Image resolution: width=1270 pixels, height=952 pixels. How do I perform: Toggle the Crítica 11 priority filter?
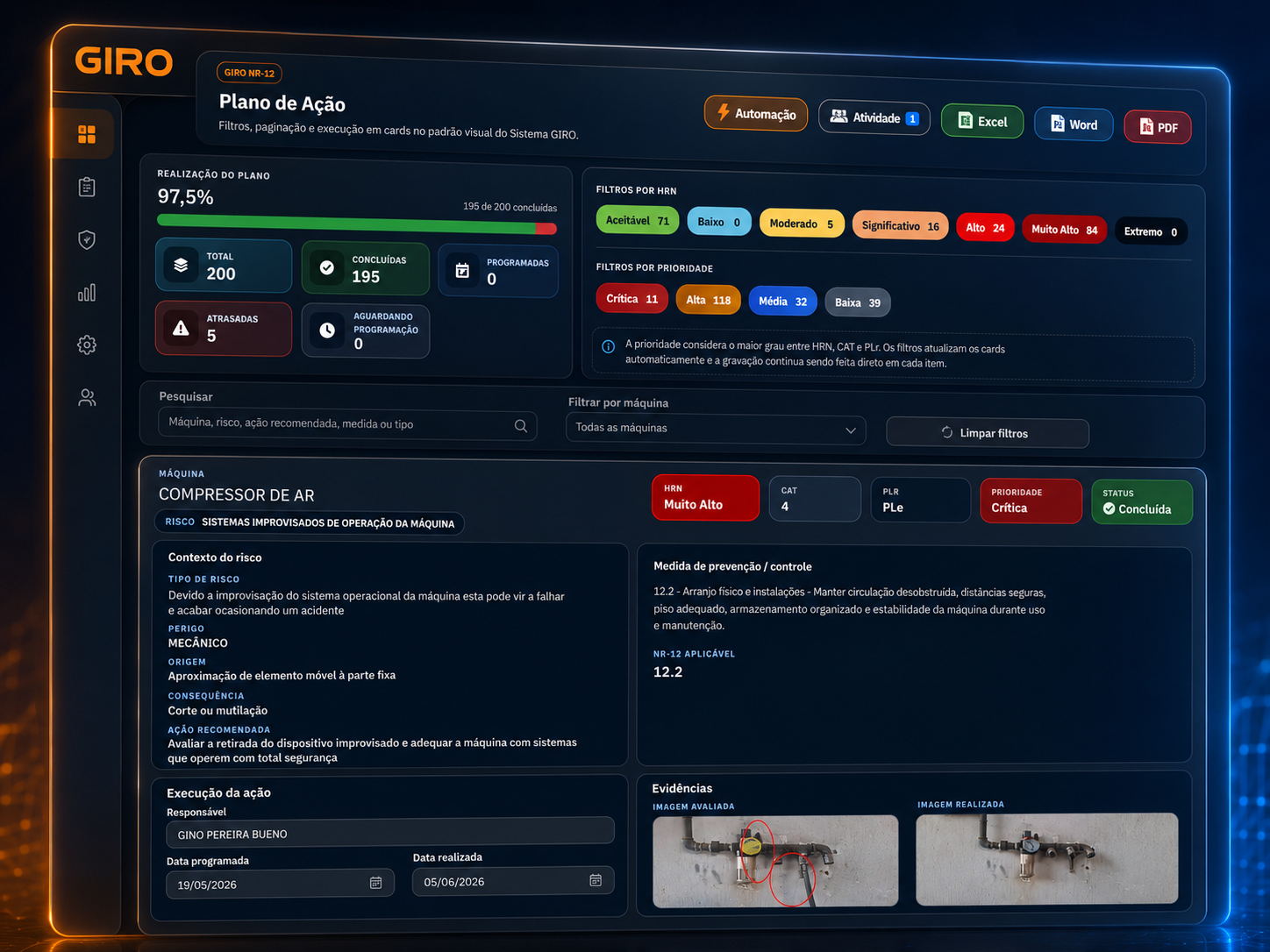click(631, 298)
